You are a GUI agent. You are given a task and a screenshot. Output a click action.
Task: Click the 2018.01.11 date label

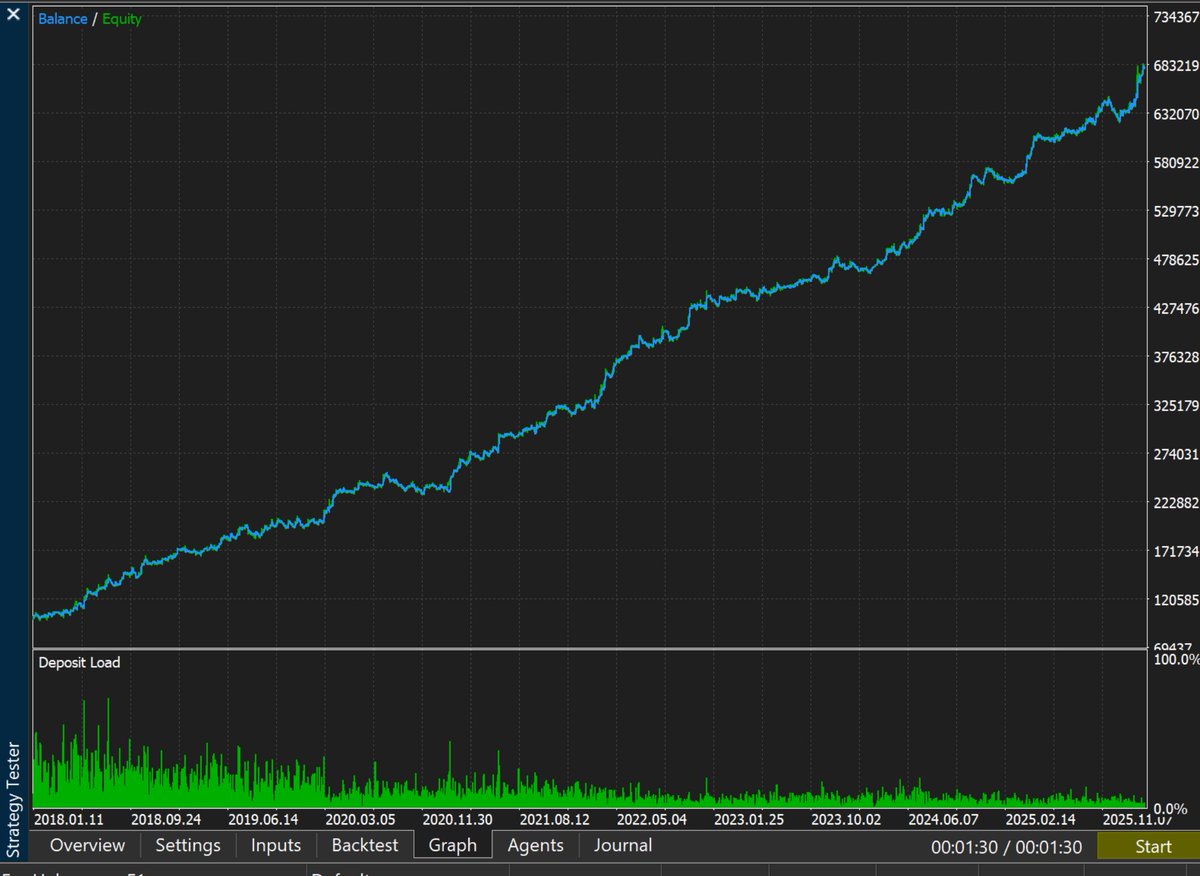(x=68, y=819)
